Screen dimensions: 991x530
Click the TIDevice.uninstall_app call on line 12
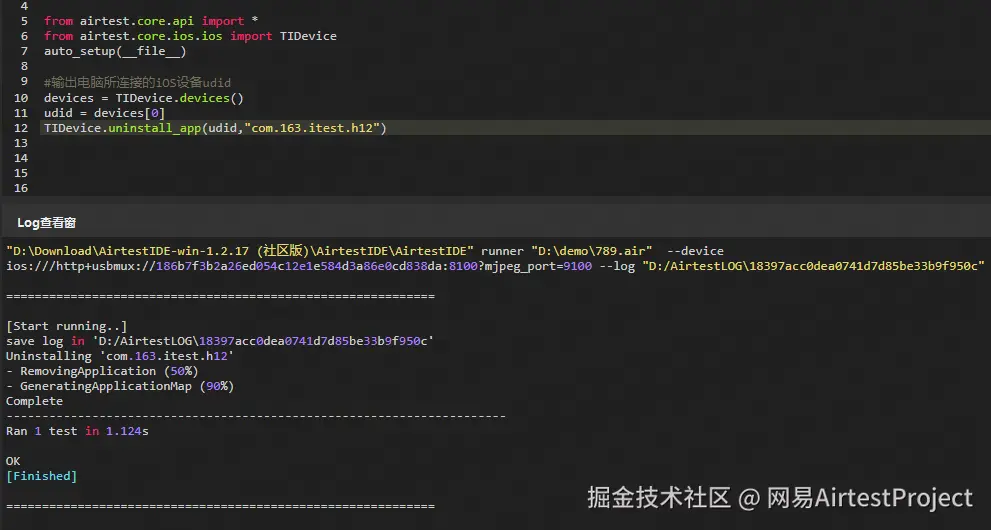click(215, 128)
